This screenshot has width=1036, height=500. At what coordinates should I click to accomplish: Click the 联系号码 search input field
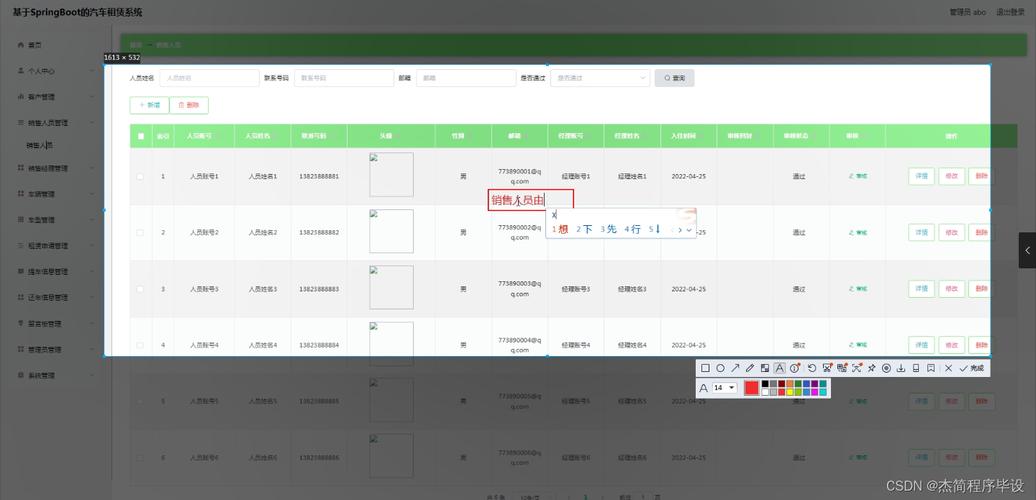click(344, 78)
